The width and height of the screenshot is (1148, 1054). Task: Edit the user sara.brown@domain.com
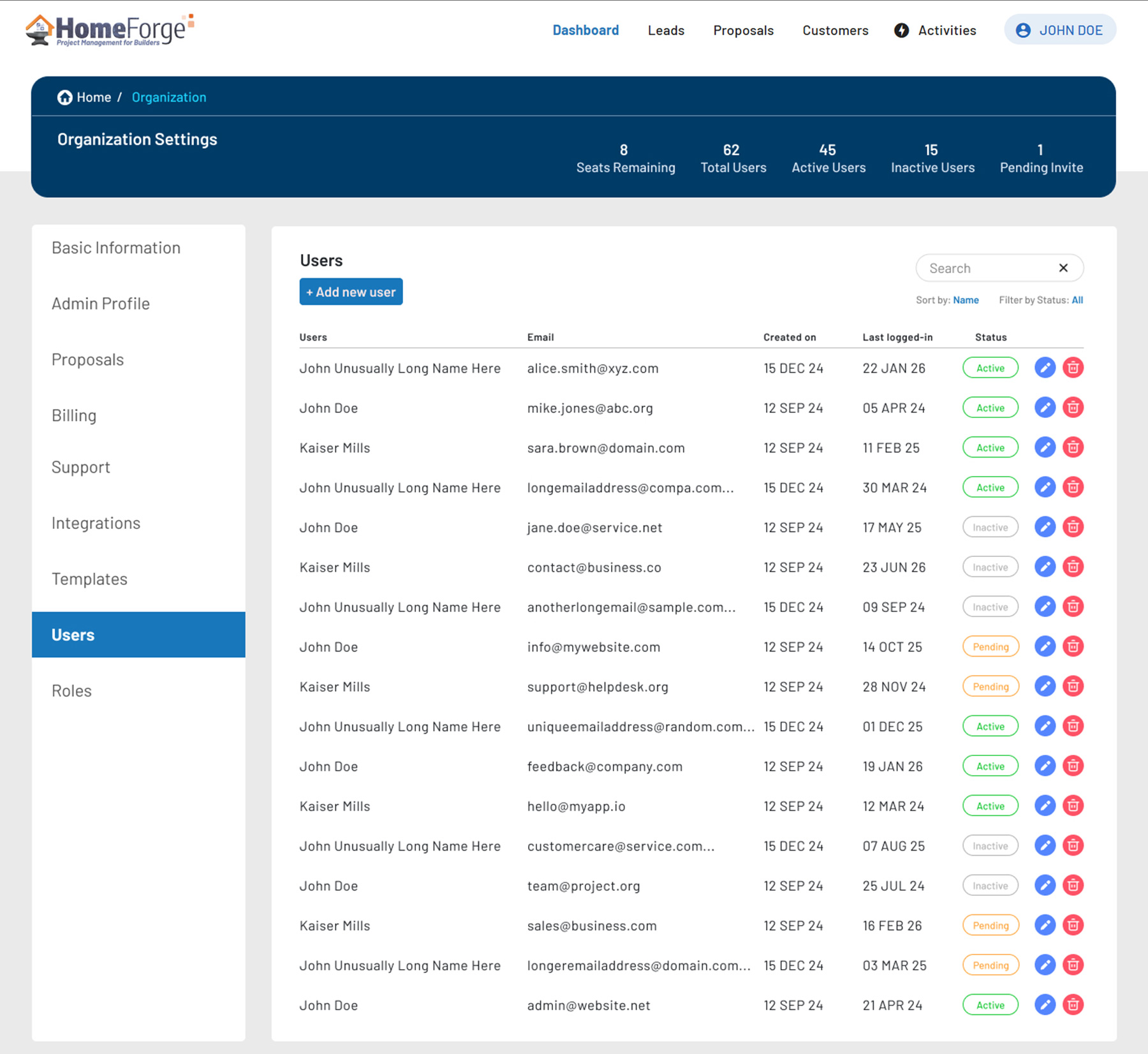point(1045,448)
